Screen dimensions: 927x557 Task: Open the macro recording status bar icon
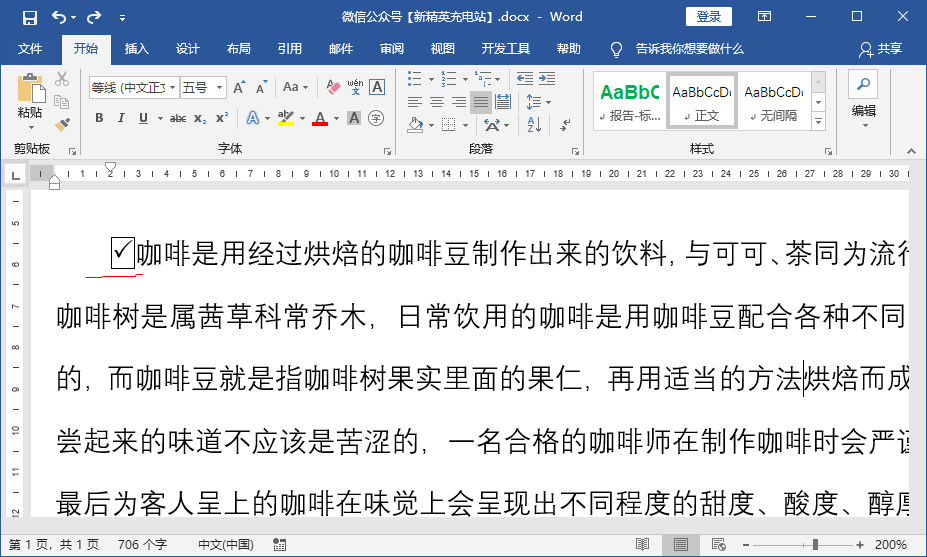coord(280,545)
